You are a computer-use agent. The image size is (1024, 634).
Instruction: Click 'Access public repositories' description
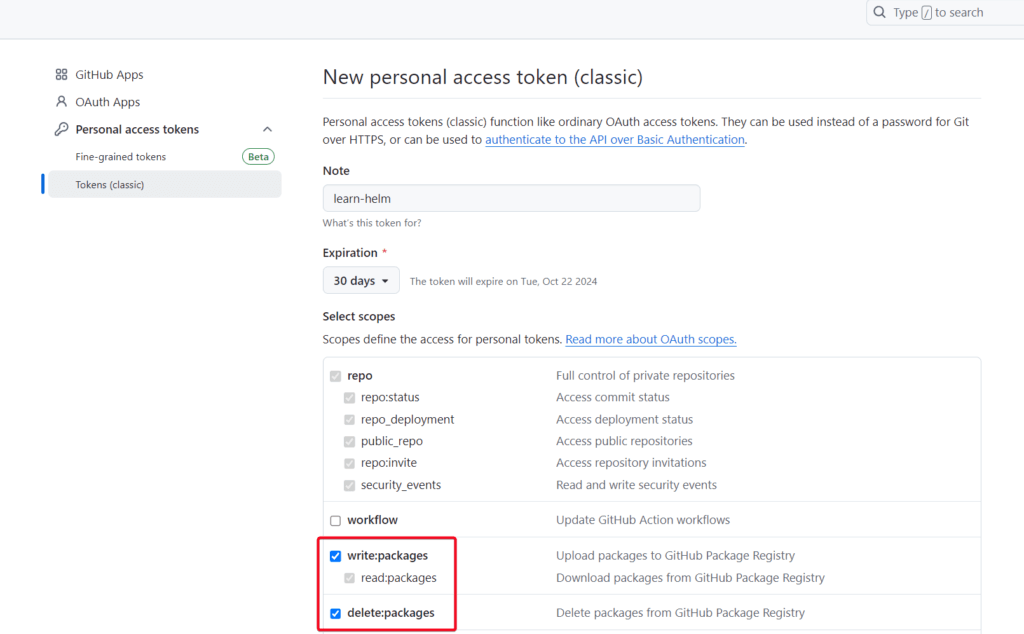[x=624, y=441]
